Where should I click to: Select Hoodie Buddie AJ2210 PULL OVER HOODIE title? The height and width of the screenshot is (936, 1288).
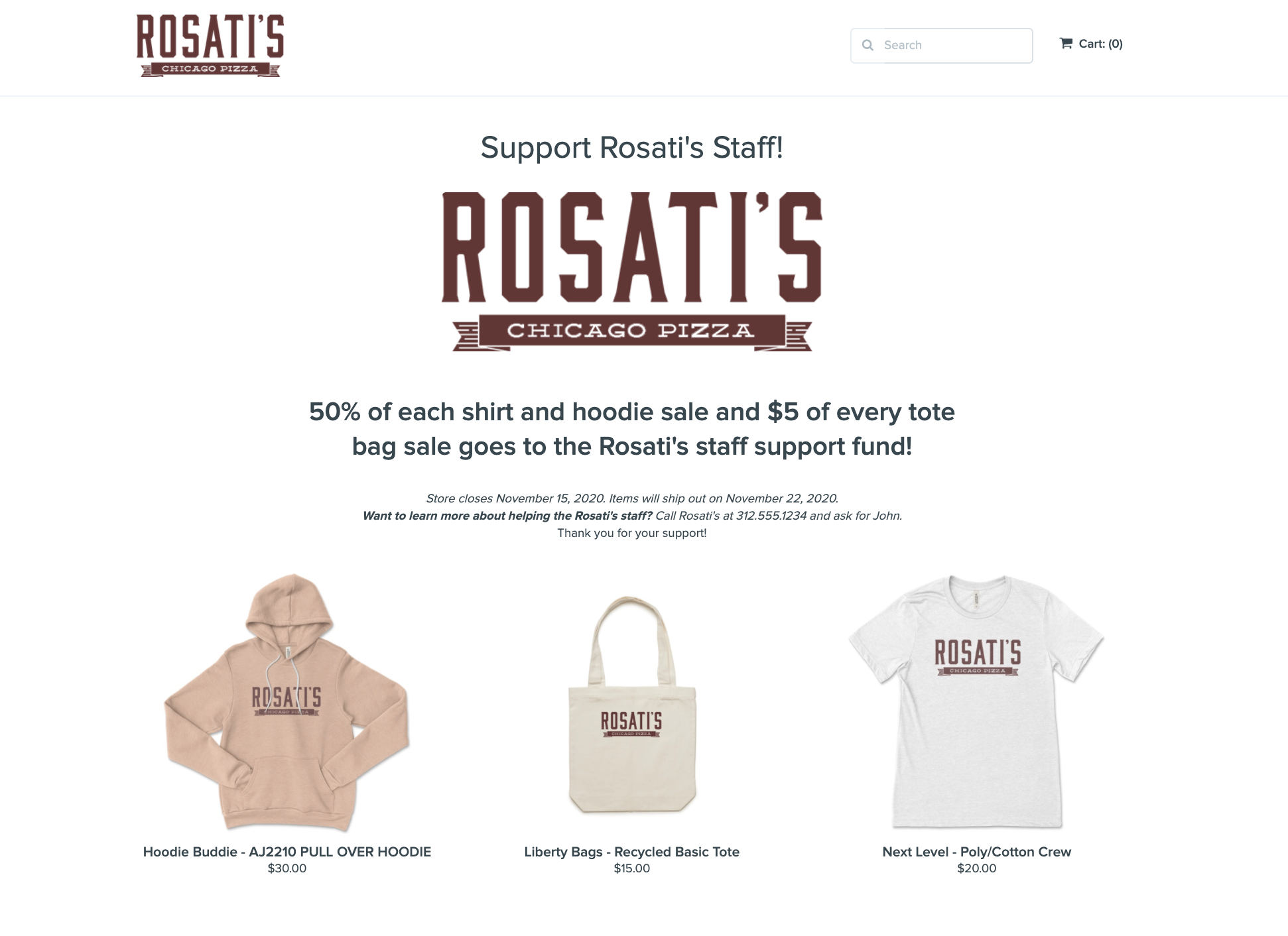287,852
